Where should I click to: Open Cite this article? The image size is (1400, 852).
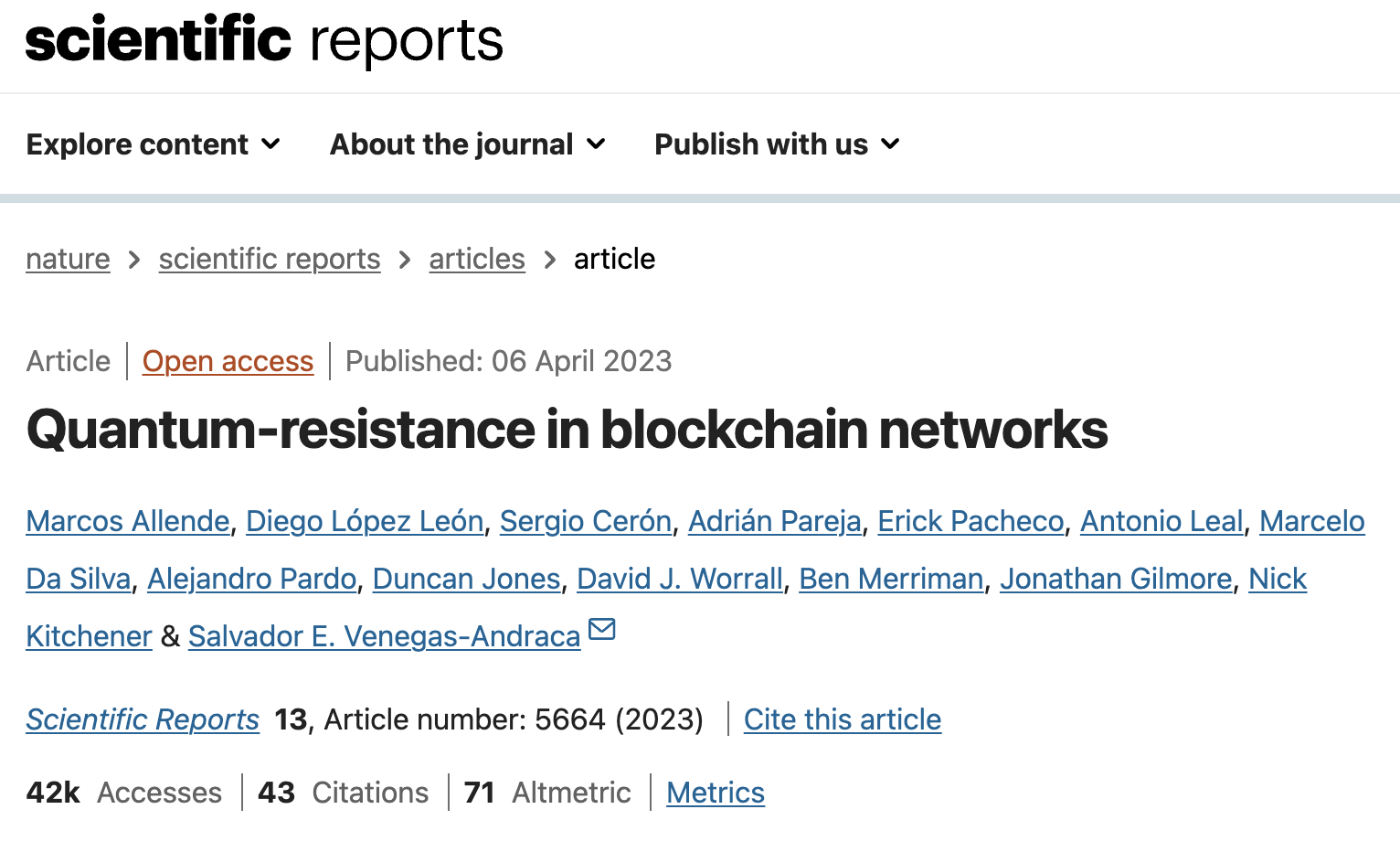[843, 719]
